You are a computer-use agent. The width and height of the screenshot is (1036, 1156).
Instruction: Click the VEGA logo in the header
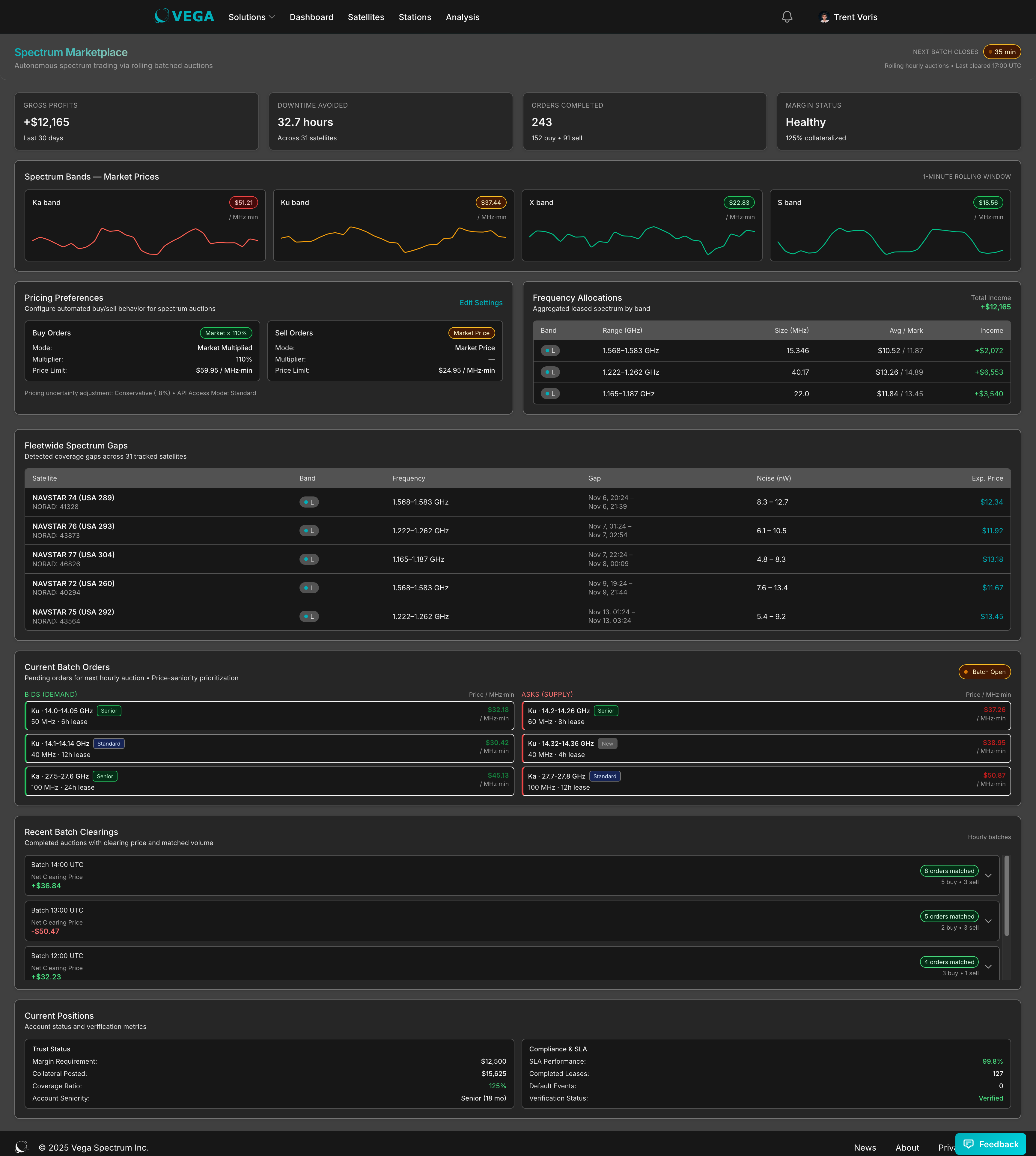click(x=183, y=16)
